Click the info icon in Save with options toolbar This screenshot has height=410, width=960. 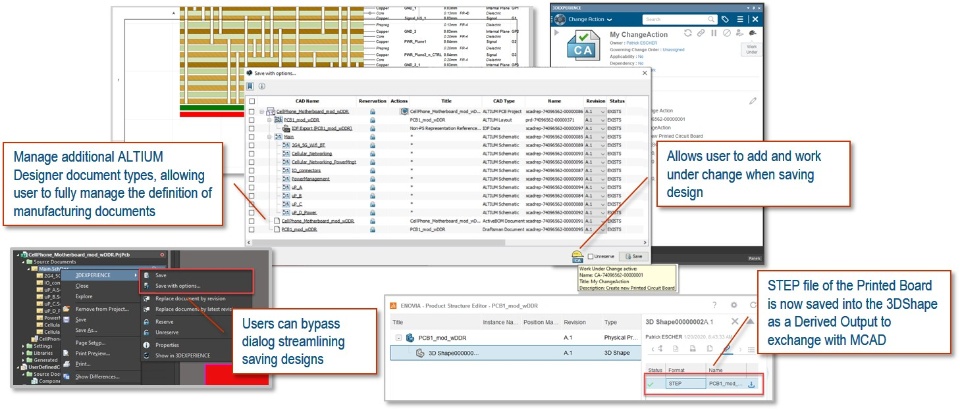pos(261,86)
